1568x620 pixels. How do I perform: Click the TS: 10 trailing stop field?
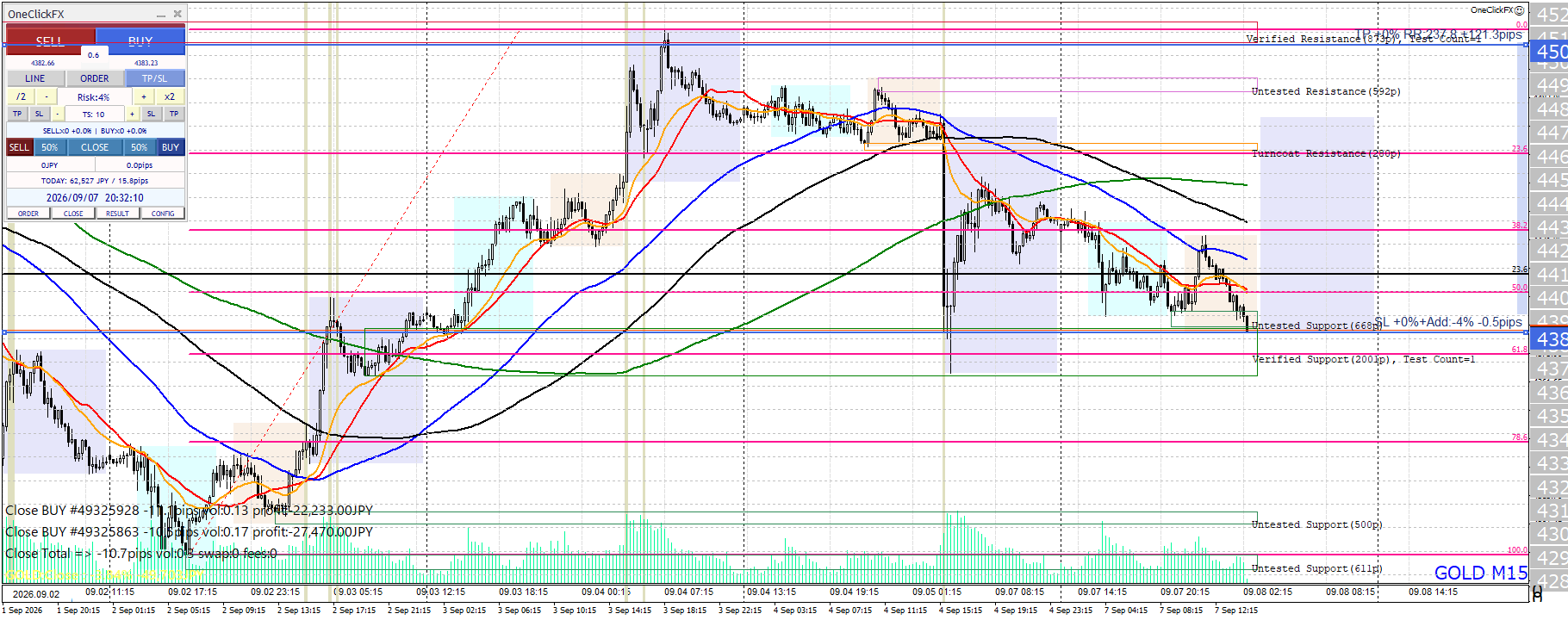(x=94, y=114)
